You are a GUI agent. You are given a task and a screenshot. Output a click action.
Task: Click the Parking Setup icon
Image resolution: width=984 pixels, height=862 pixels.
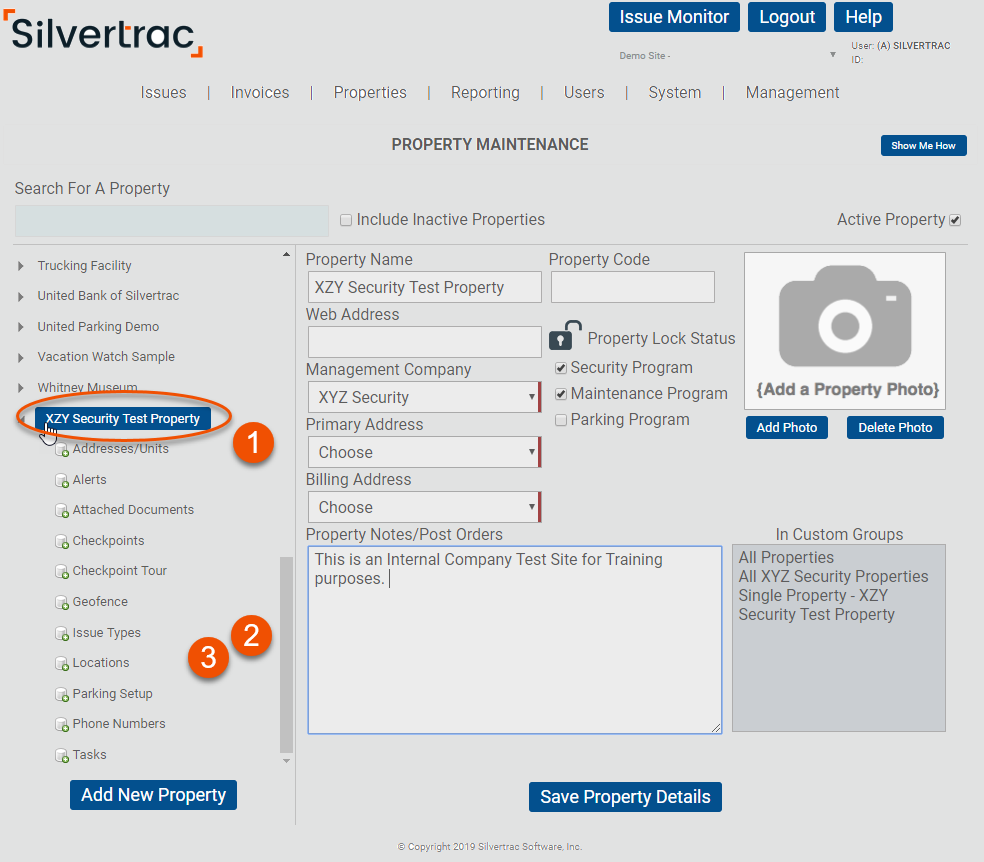click(x=62, y=693)
